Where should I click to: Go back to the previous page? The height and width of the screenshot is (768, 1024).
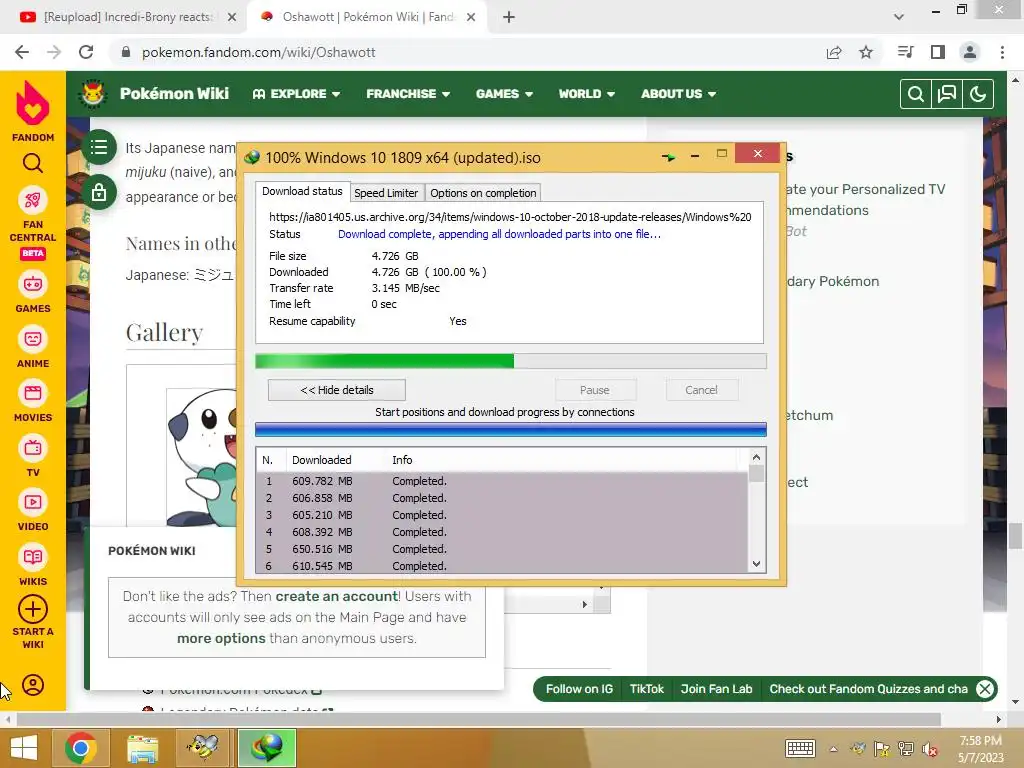[22, 52]
